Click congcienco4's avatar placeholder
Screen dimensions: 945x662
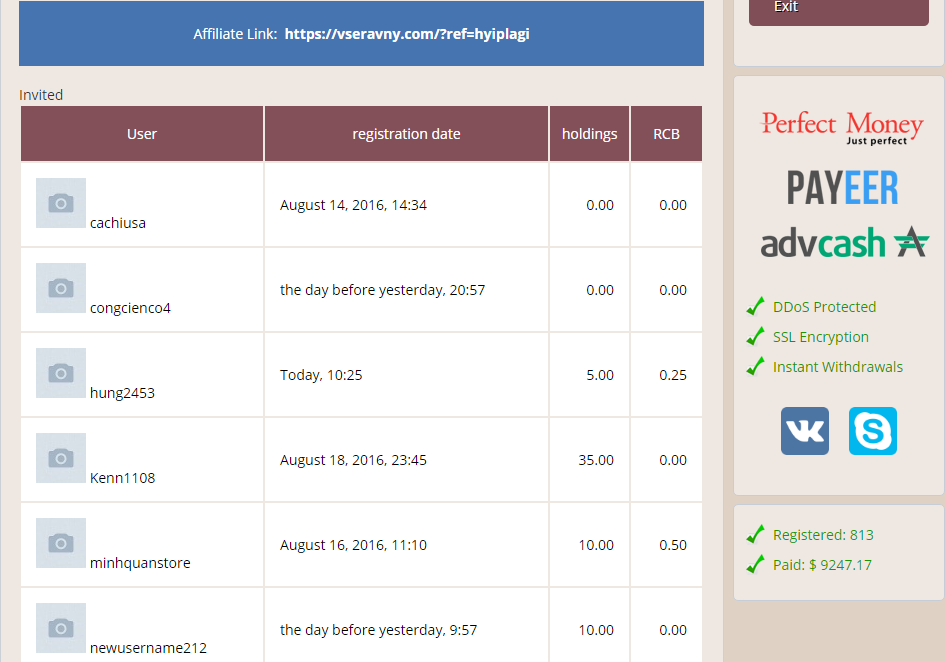(61, 288)
